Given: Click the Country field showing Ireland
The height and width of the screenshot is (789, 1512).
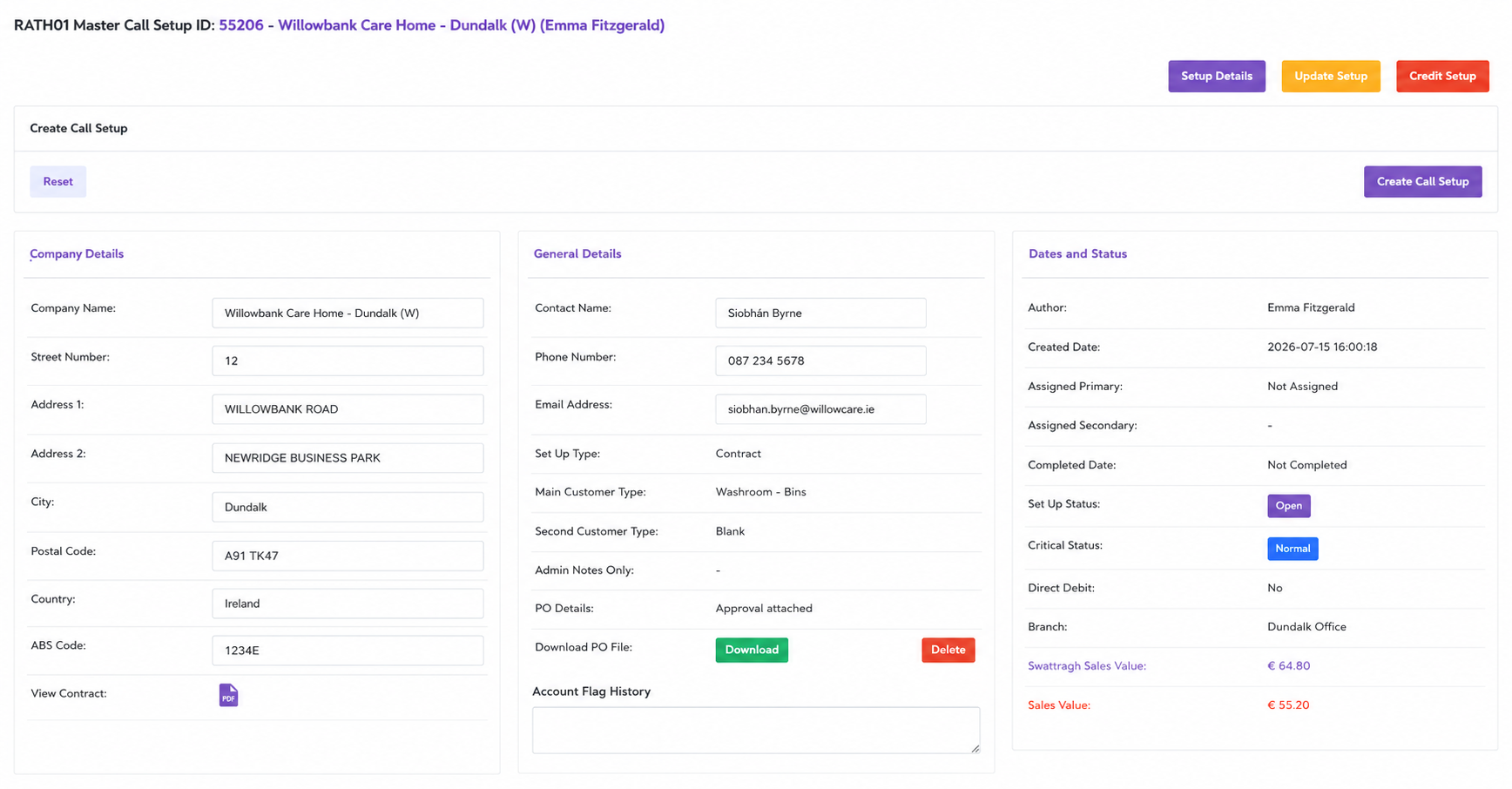Looking at the screenshot, I should (348, 604).
